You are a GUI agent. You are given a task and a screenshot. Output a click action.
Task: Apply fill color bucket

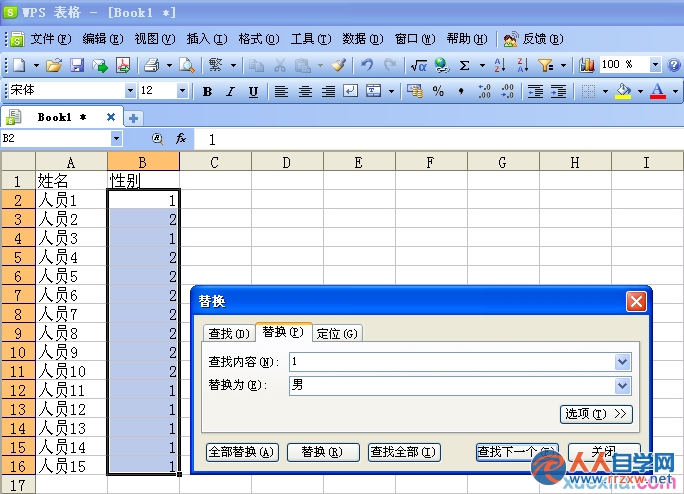(x=623, y=91)
